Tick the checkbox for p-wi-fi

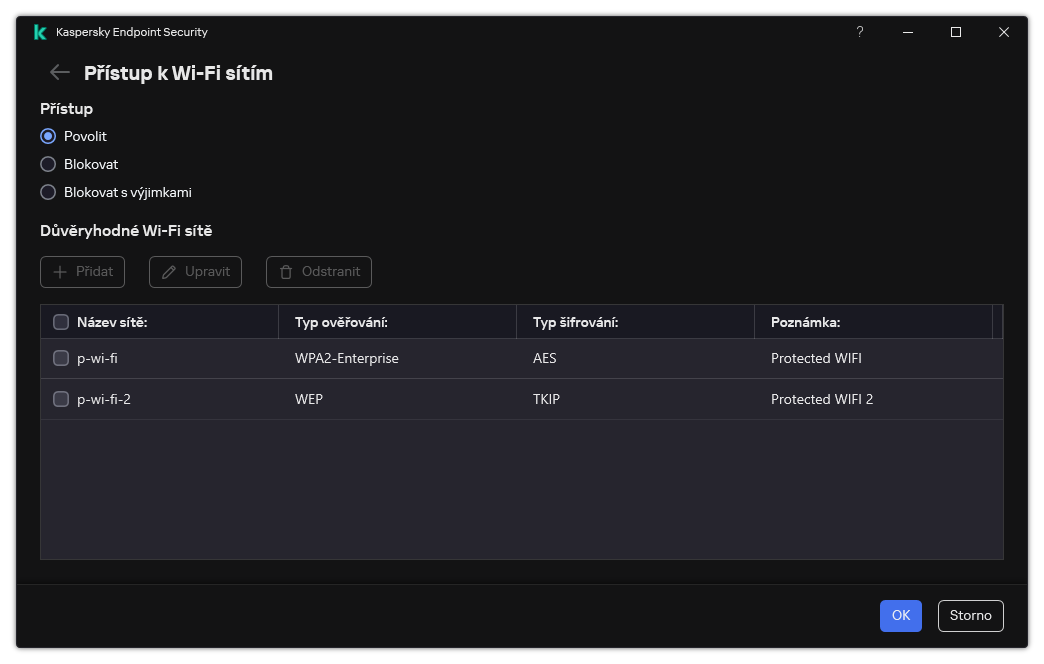point(61,358)
